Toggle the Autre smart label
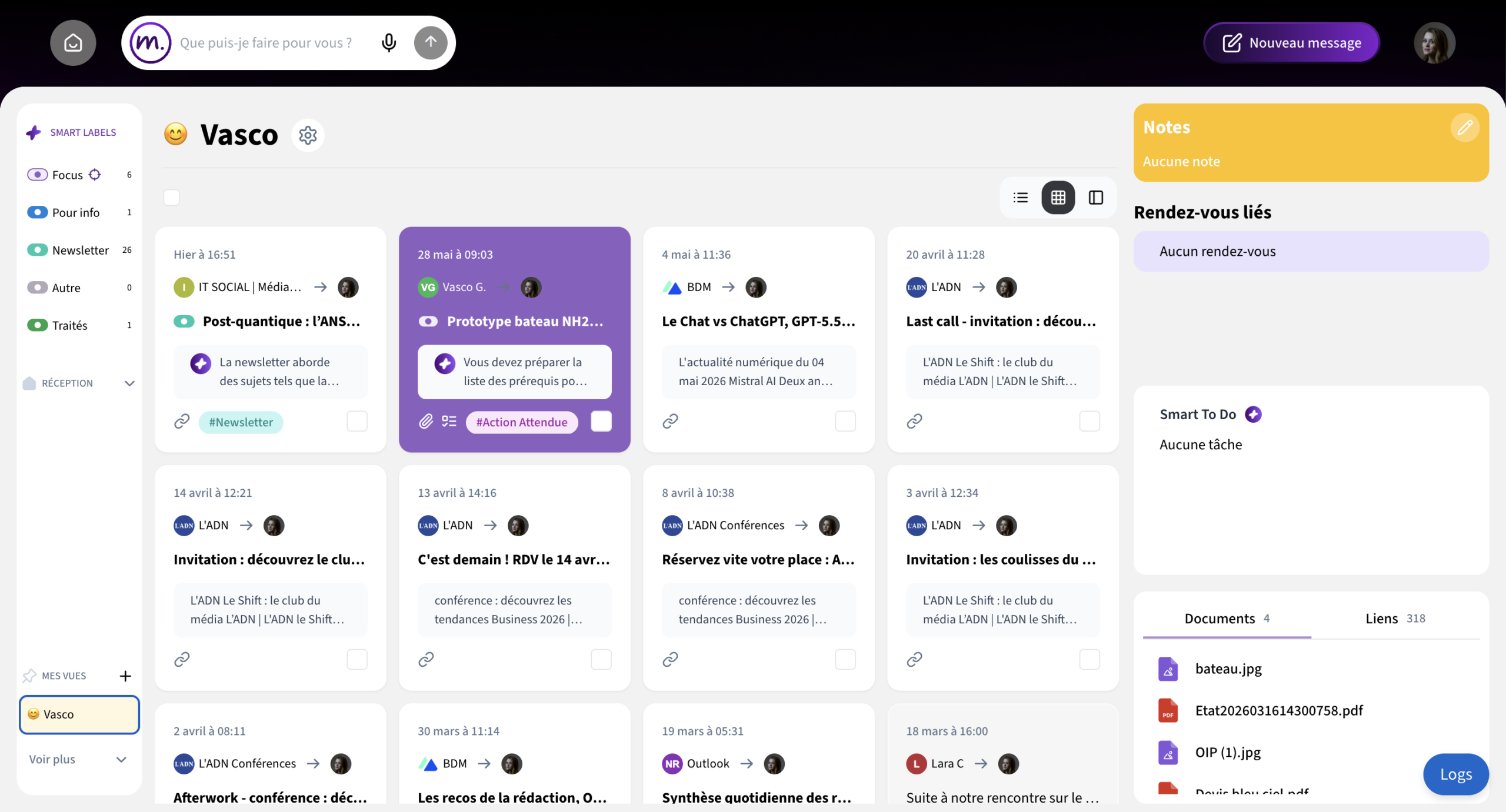 coord(38,288)
